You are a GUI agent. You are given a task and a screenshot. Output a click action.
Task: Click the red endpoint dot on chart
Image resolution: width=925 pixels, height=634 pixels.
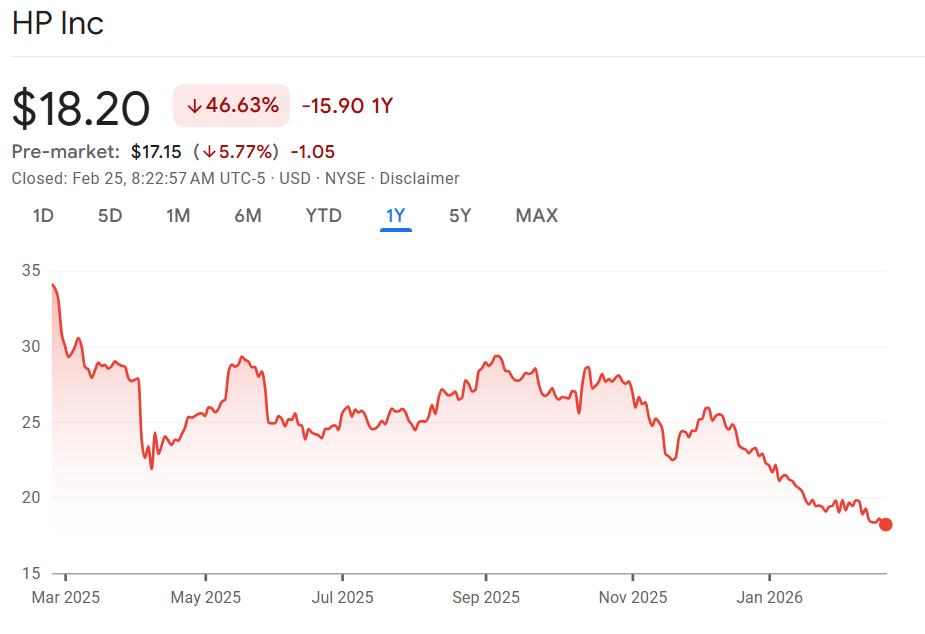coord(885,525)
